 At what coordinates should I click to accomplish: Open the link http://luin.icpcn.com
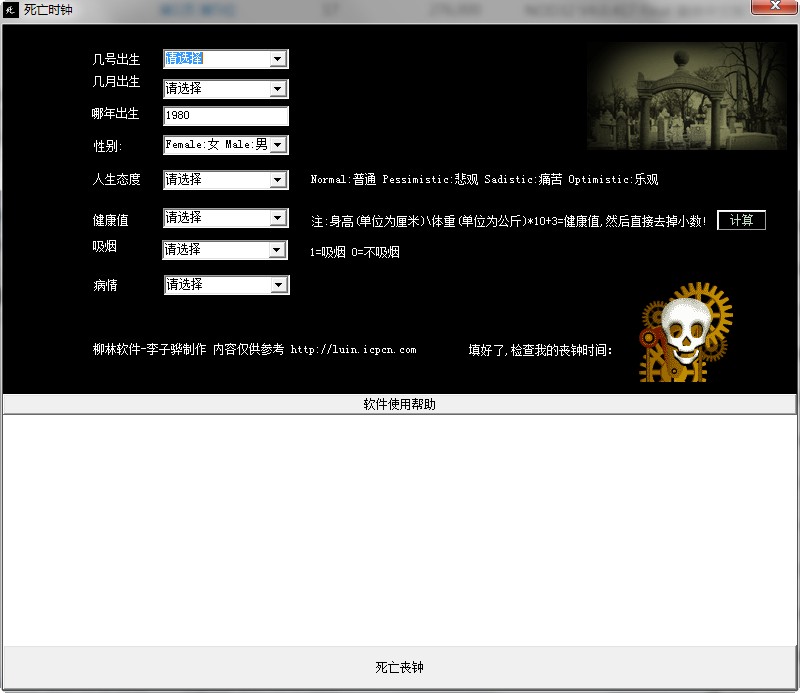356,350
